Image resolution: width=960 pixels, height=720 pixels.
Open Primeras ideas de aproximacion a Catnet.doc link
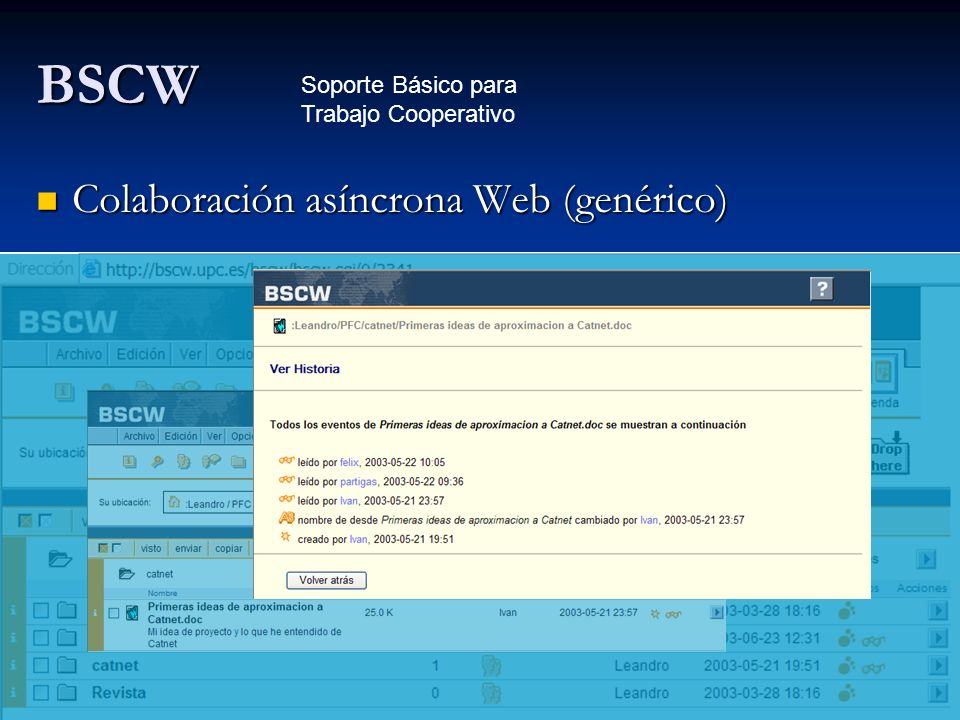[x=235, y=613]
